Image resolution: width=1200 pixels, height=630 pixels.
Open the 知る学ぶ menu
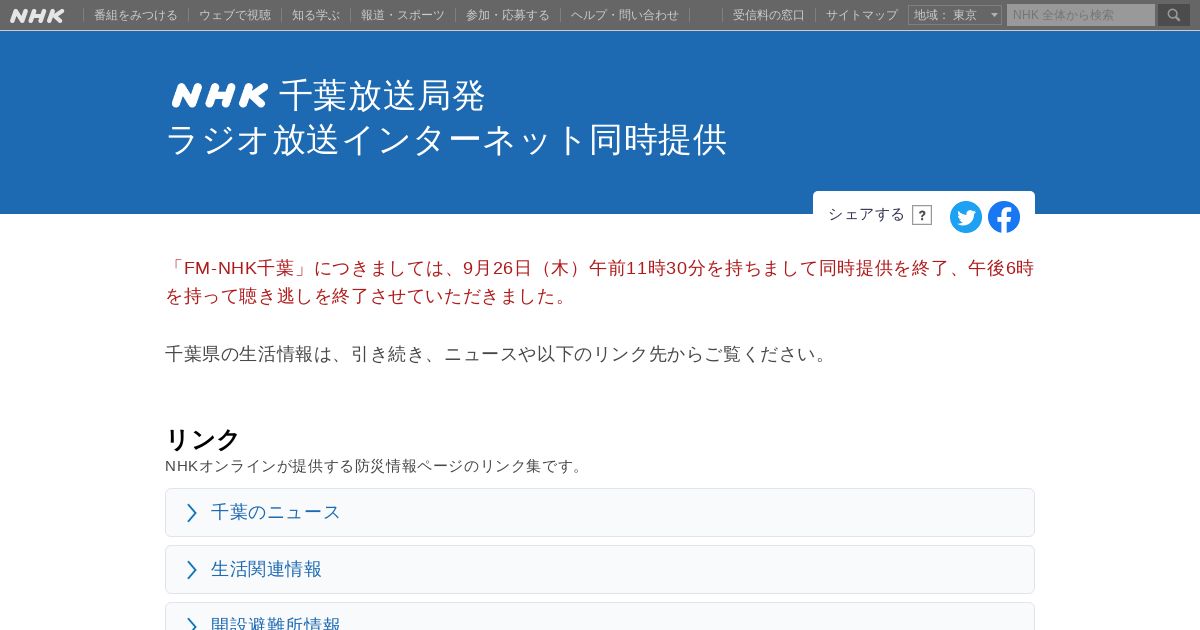click(316, 15)
